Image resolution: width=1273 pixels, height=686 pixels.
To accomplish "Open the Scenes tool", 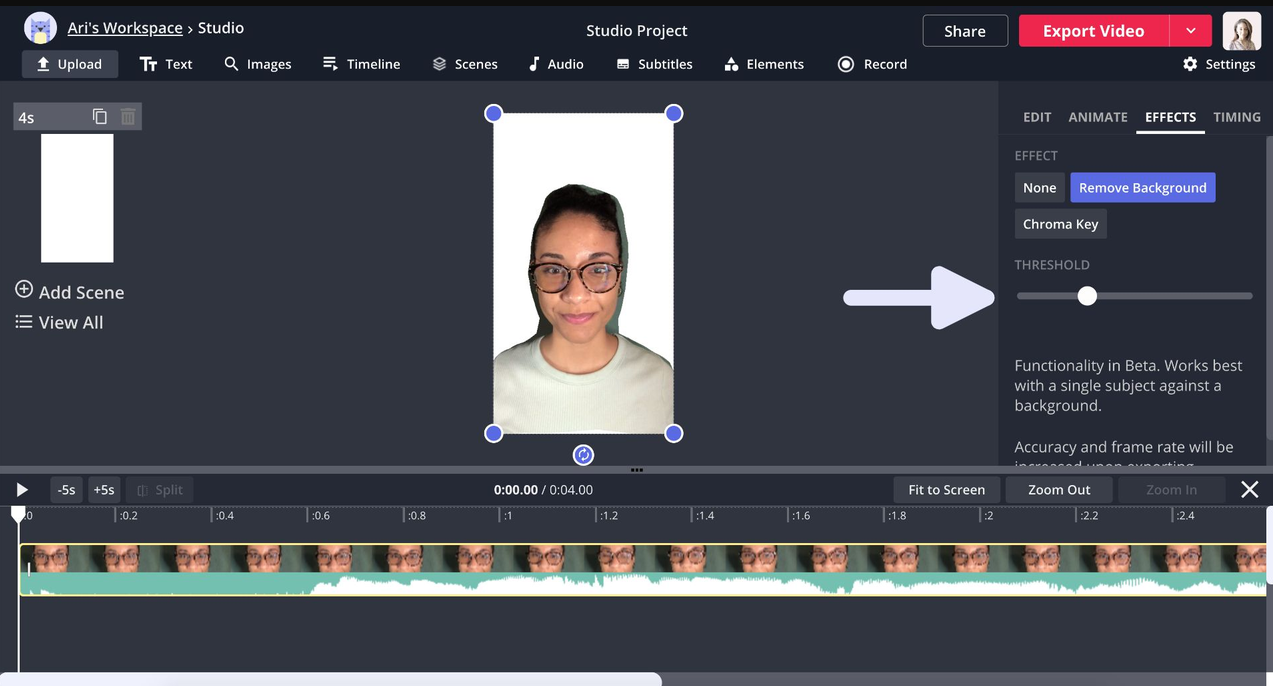I will [x=465, y=64].
